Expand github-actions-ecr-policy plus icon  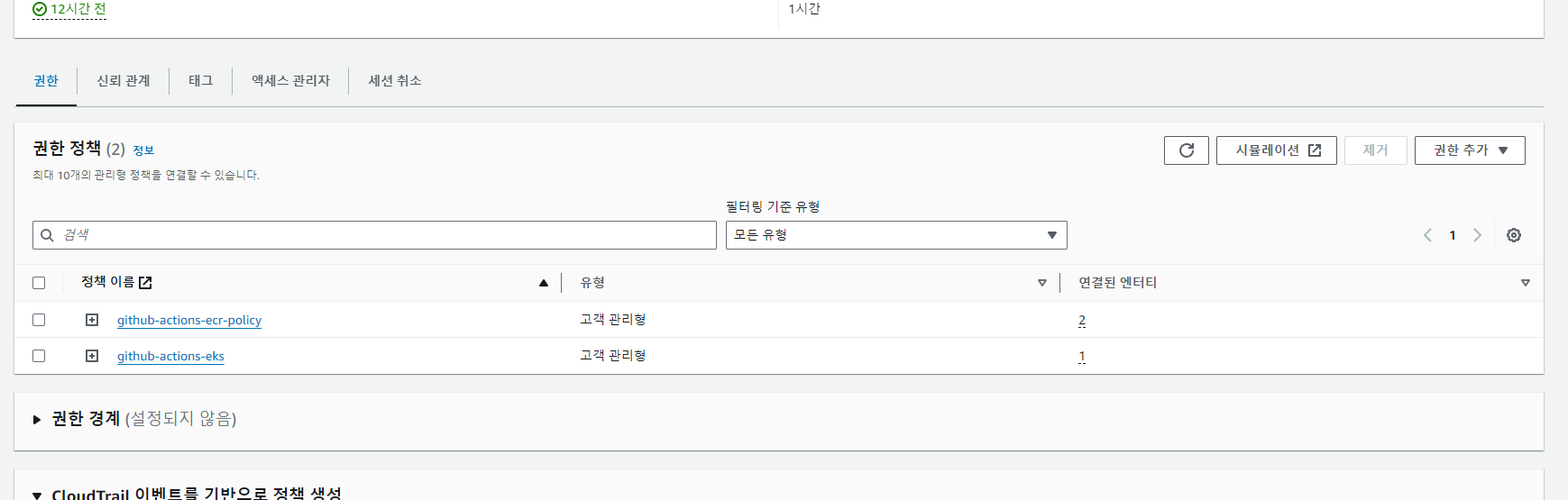click(x=92, y=320)
